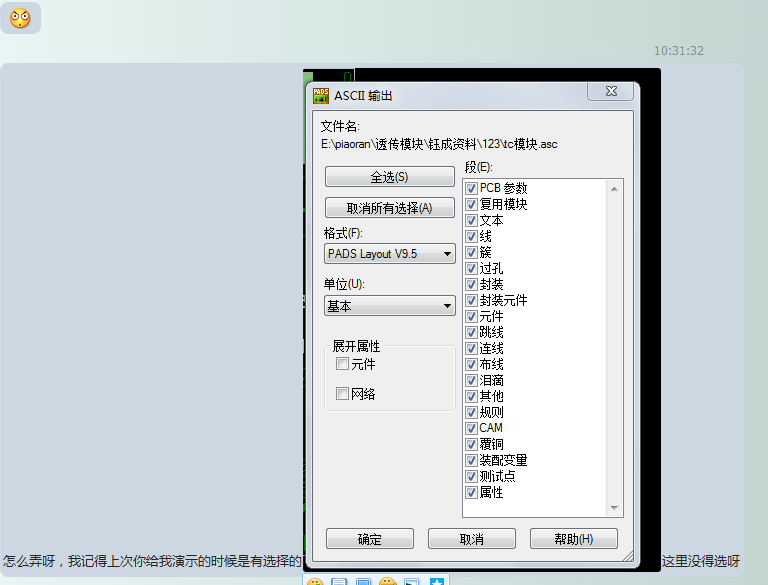Viewport: 768px width, 585px height.
Task: Confirm with the 确定 button
Action: click(x=370, y=539)
